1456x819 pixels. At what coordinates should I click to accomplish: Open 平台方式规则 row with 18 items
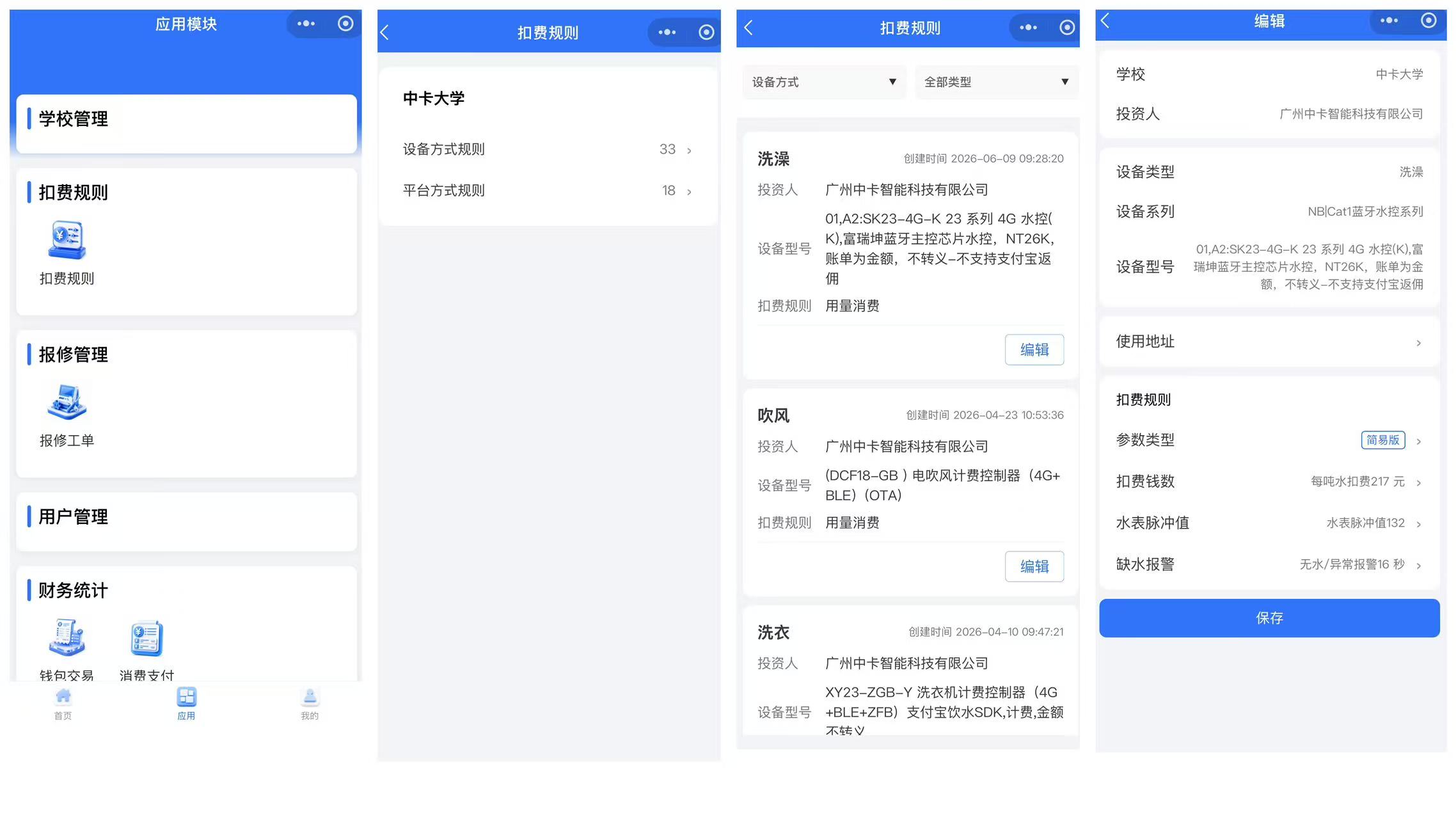[x=548, y=191]
